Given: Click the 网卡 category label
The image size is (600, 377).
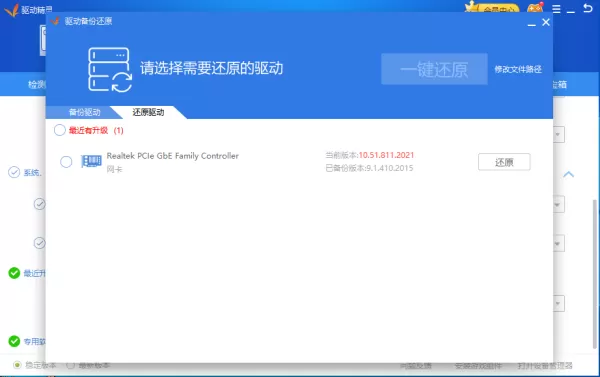Looking at the screenshot, I should pyautogui.click(x=114, y=169).
